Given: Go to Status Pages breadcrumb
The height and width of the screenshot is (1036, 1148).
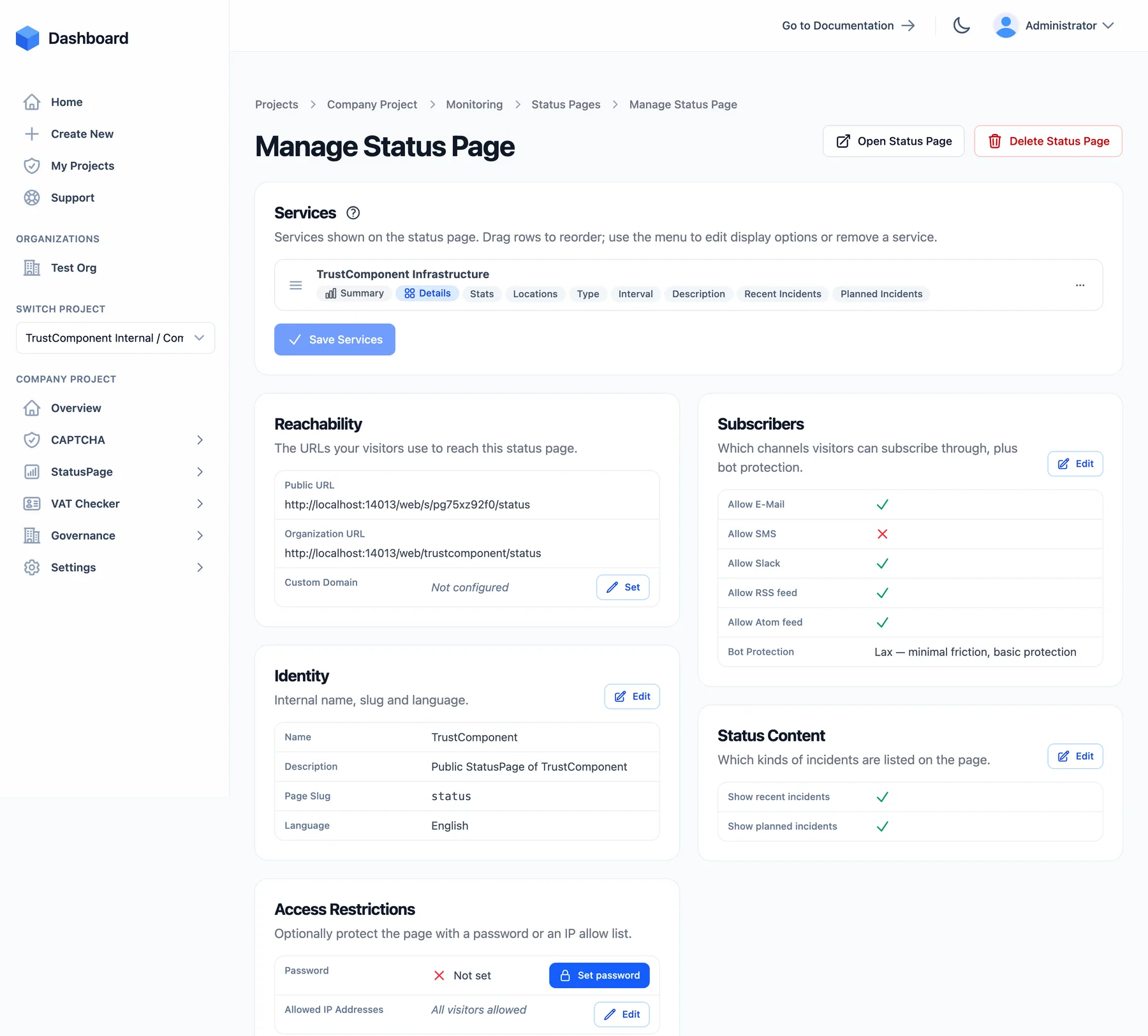Looking at the screenshot, I should point(566,105).
